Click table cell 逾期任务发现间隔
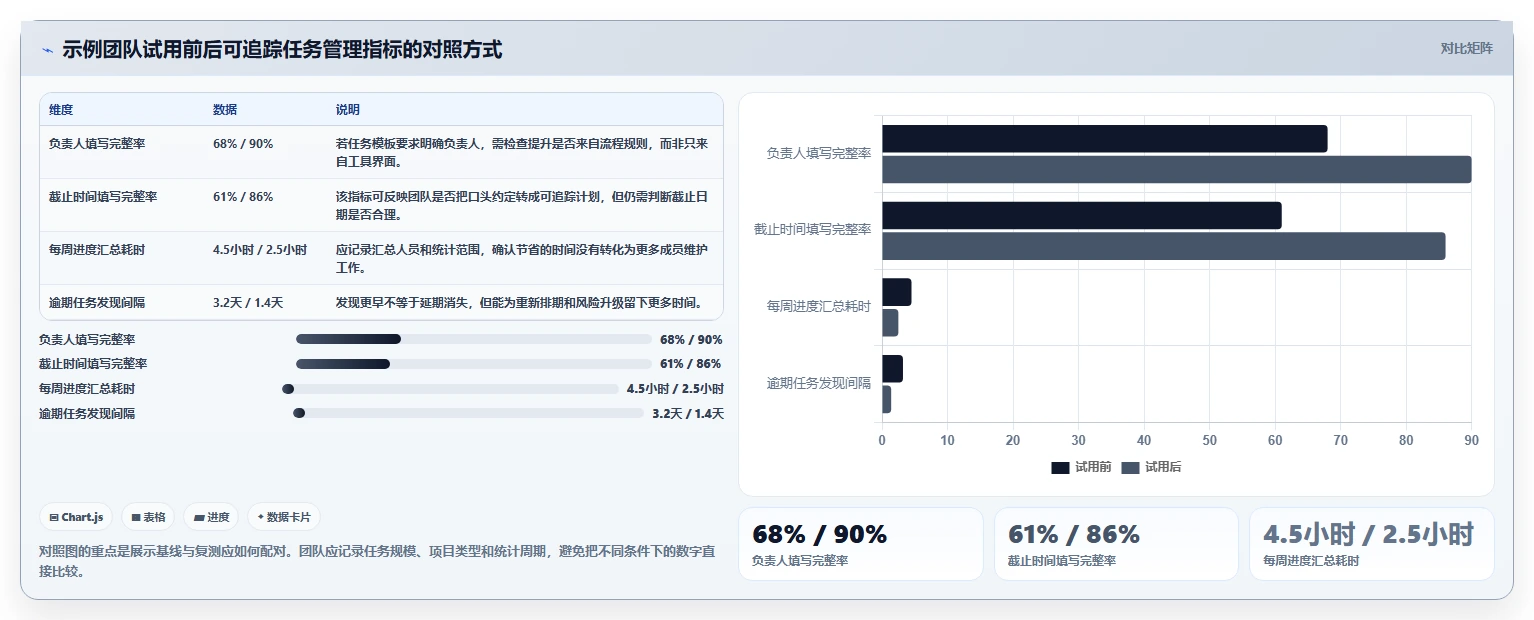 (97, 303)
